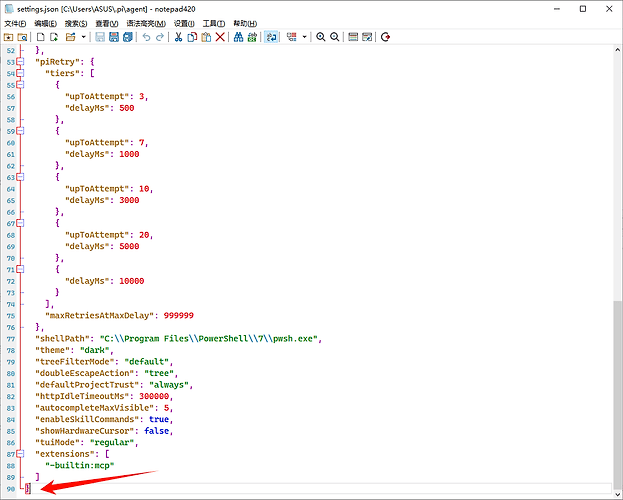Open the dropdown arrow beside open file icon

coord(83,37)
